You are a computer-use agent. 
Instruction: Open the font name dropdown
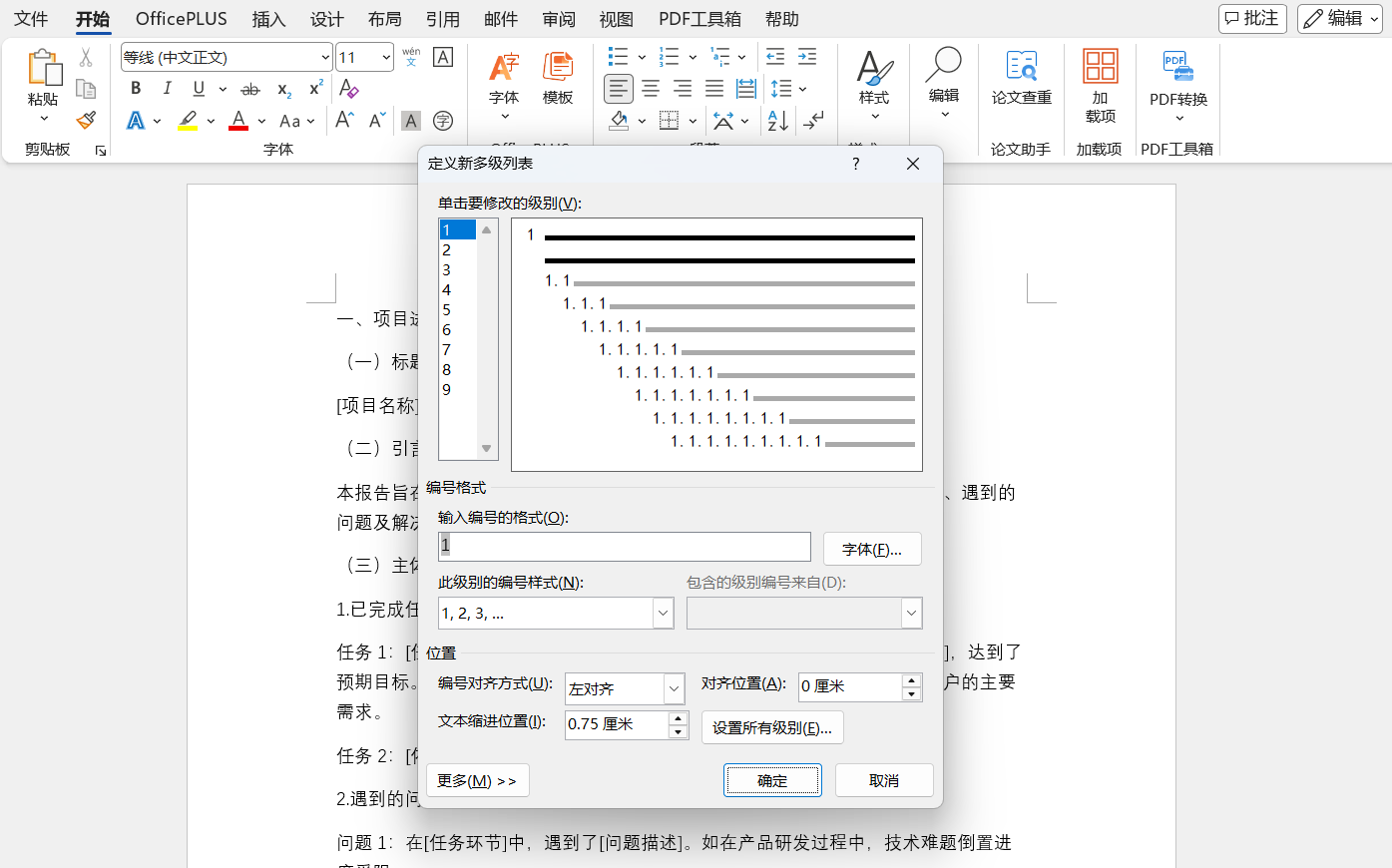[x=325, y=58]
